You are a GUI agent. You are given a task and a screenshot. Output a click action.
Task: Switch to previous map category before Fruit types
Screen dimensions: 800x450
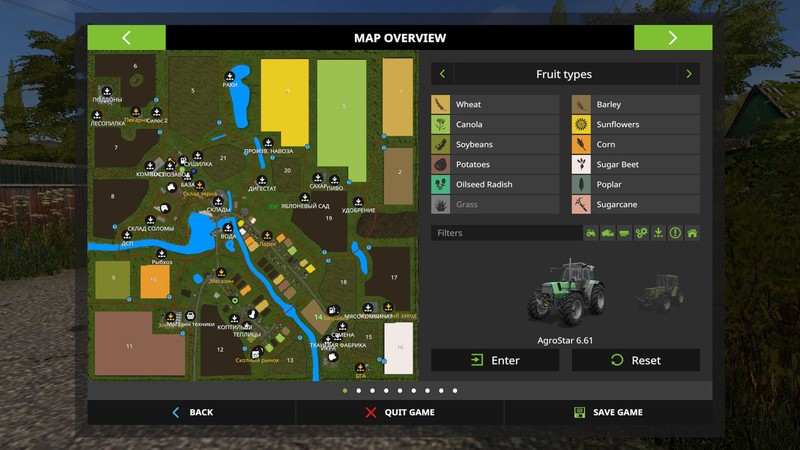click(442, 74)
